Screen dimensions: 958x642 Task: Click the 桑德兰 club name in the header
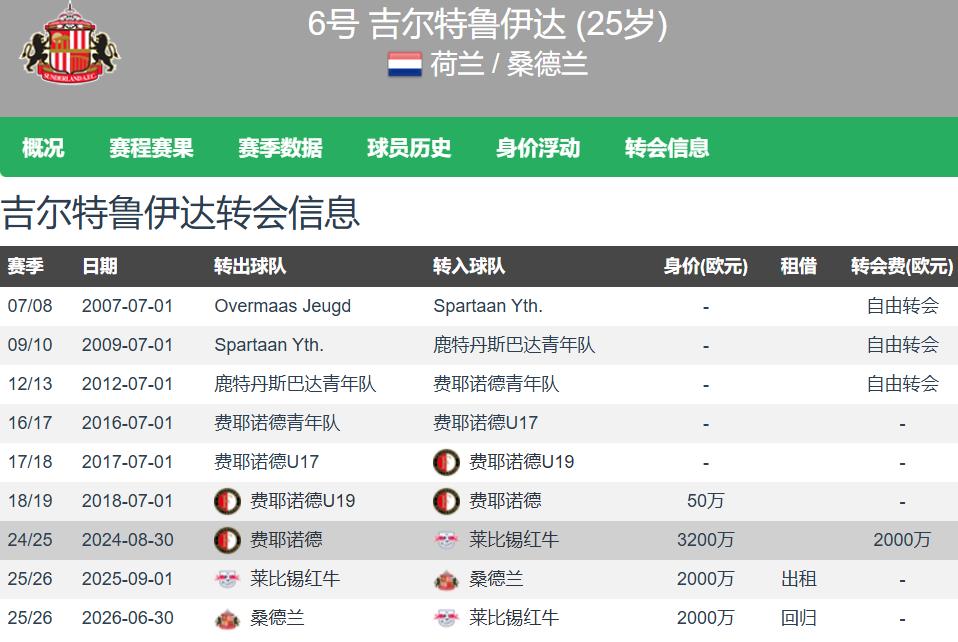click(x=547, y=65)
